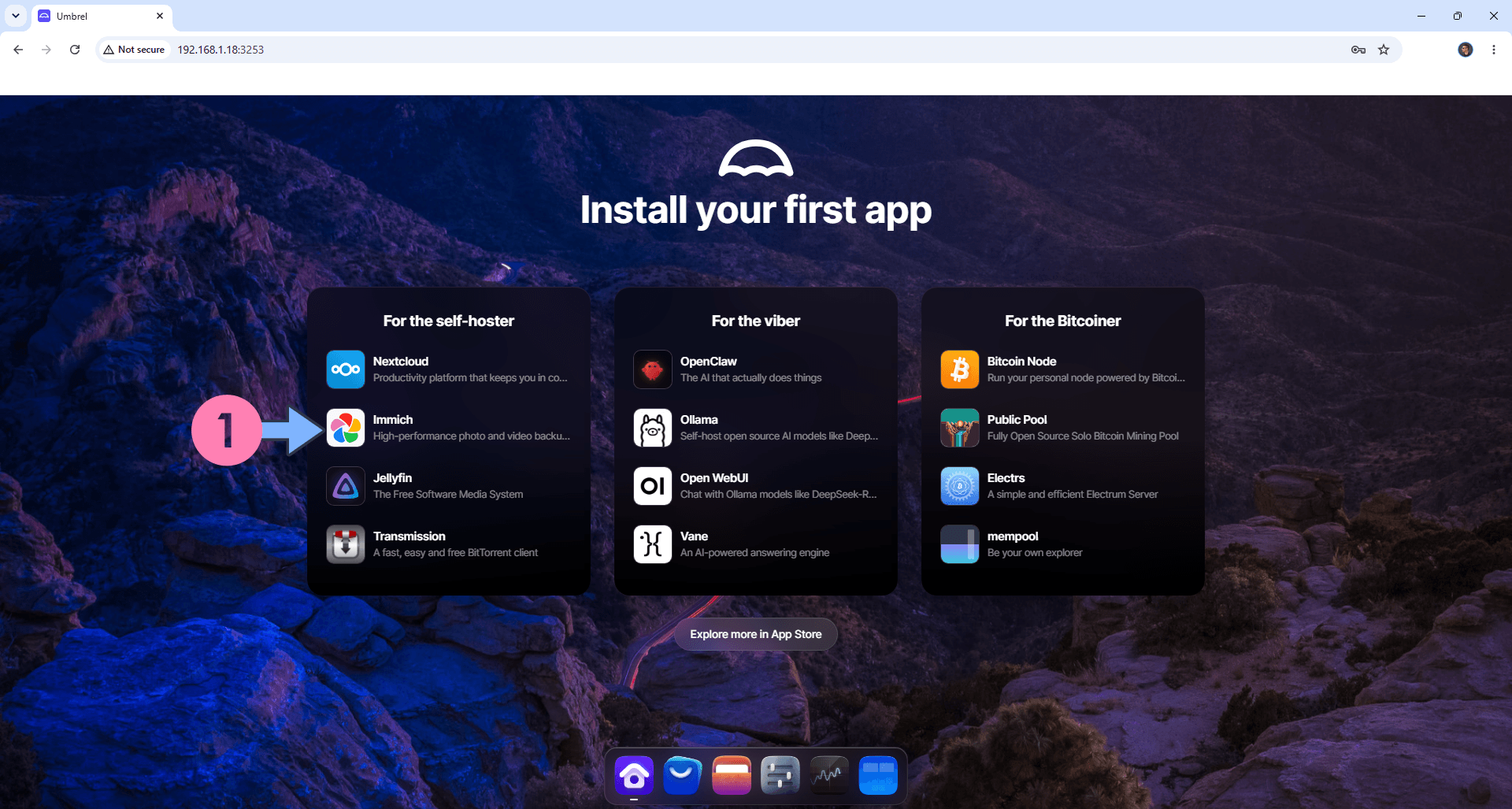Open the Chrome three-dot menu
Image resolution: width=1512 pixels, height=809 pixels.
(x=1494, y=50)
